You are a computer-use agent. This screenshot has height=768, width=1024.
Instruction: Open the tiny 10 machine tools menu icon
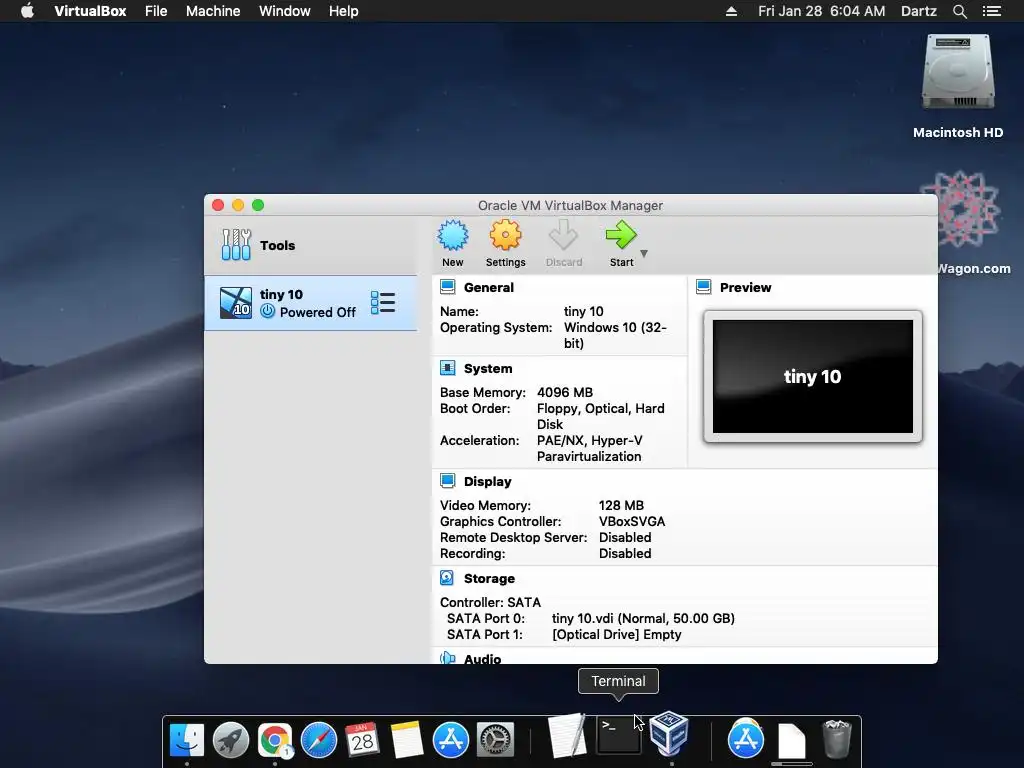[383, 303]
